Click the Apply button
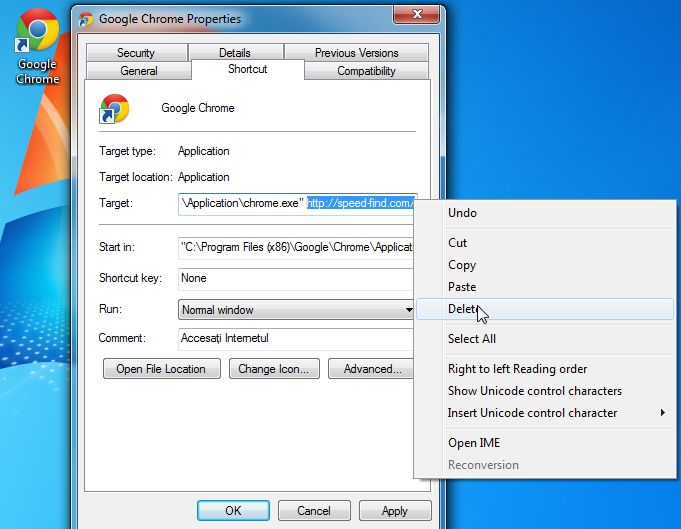Screen dimensions: 681x529 point(395,510)
